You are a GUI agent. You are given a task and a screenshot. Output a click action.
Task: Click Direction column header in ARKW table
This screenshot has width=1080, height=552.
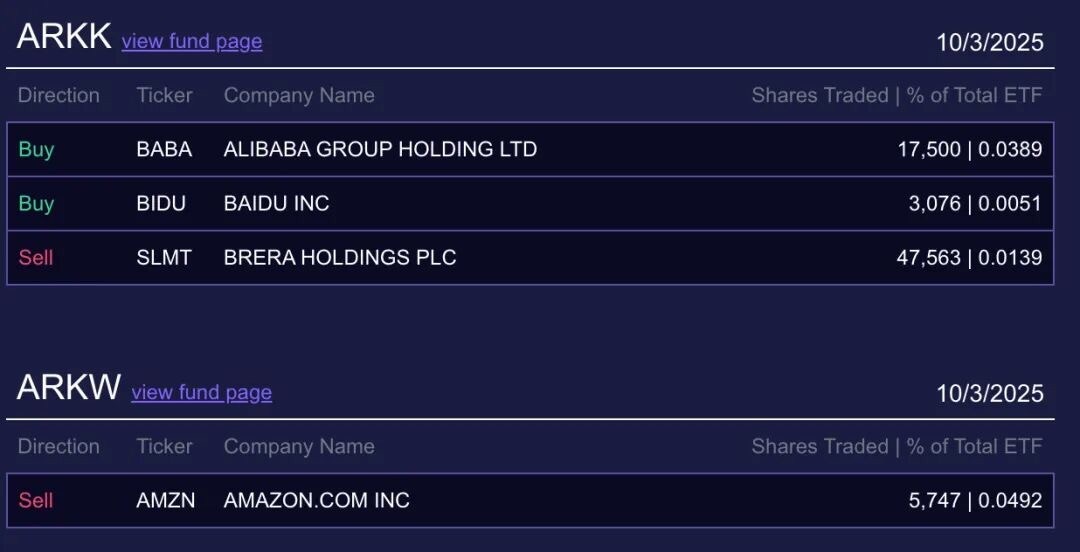click(x=59, y=446)
